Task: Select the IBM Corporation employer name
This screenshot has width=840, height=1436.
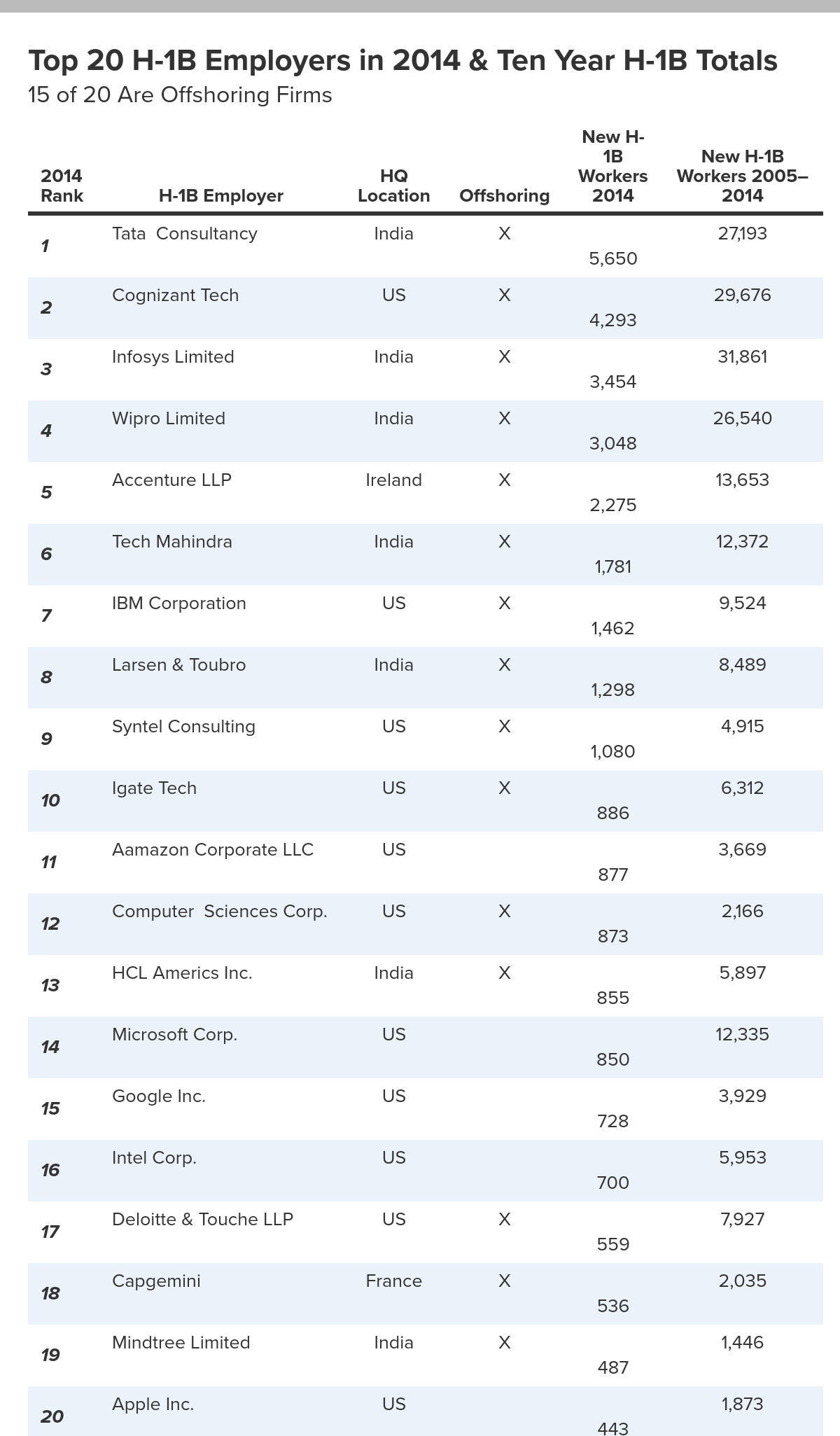Action: 179,604
